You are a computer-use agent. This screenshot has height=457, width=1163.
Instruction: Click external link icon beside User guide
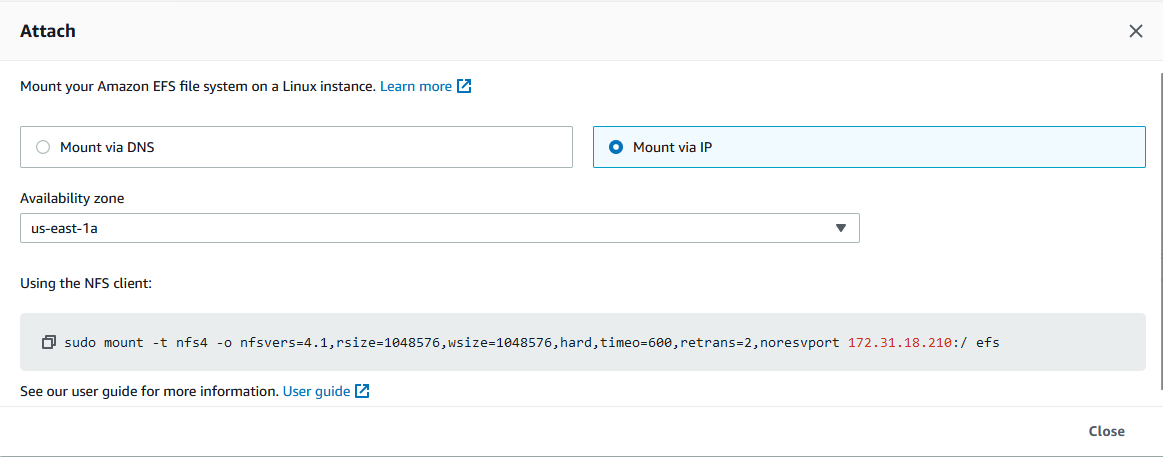[x=363, y=391]
